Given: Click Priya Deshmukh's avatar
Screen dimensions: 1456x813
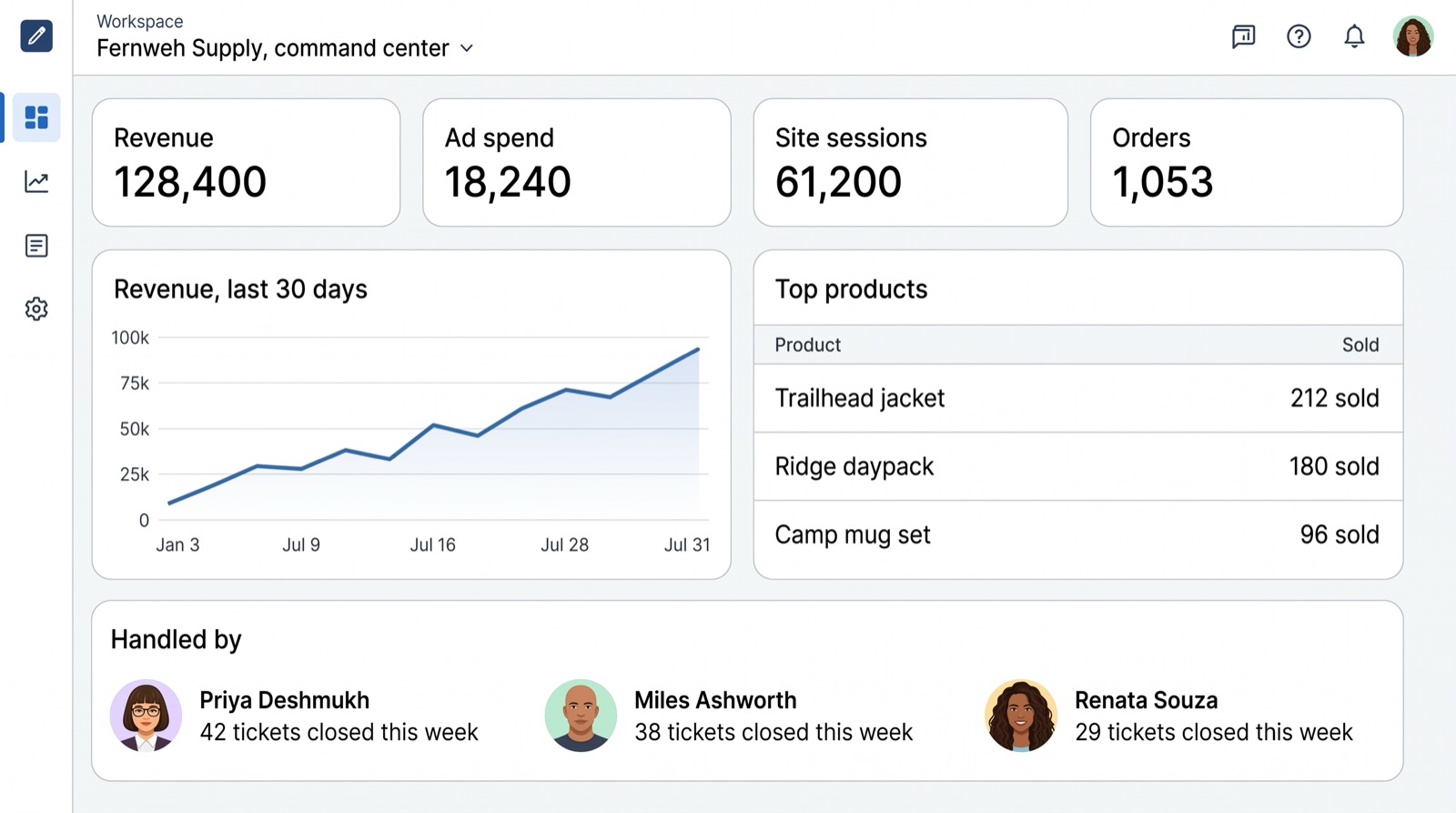Looking at the screenshot, I should [146, 715].
